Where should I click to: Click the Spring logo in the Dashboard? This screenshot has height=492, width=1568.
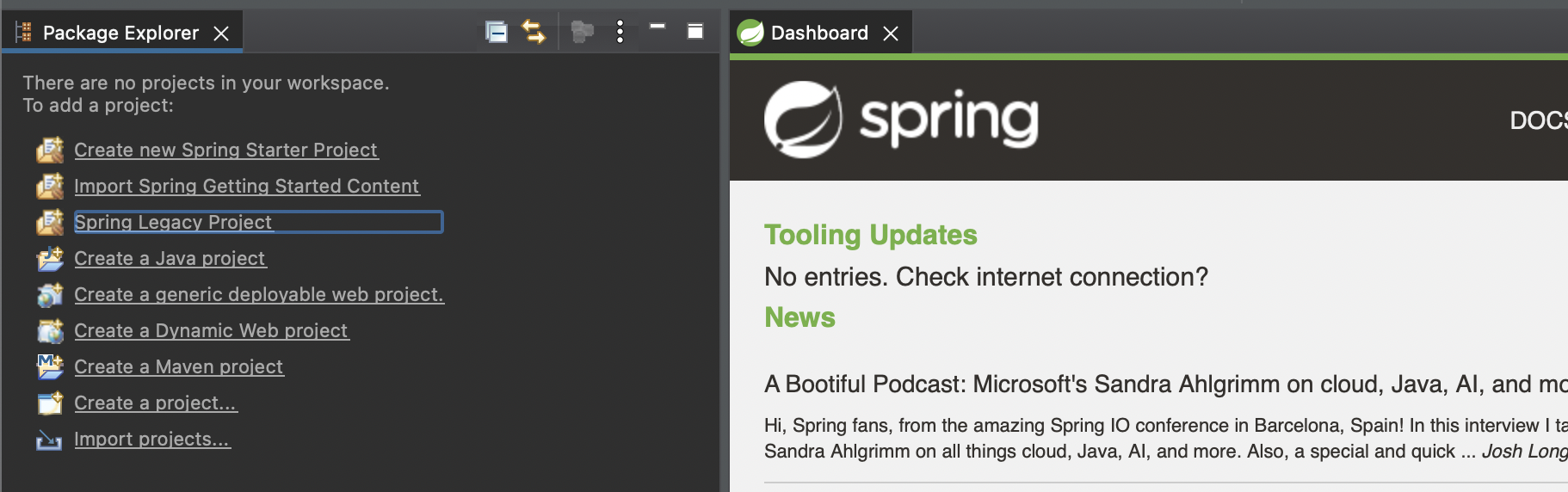tap(901, 120)
